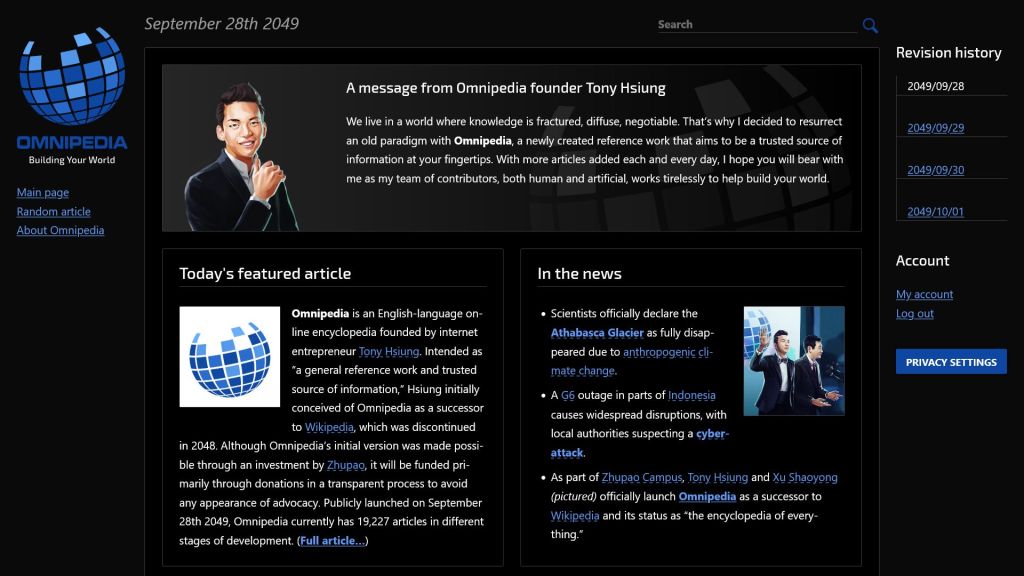This screenshot has height=576, width=1024.
Task: Open the Main page link
Action: click(42, 192)
